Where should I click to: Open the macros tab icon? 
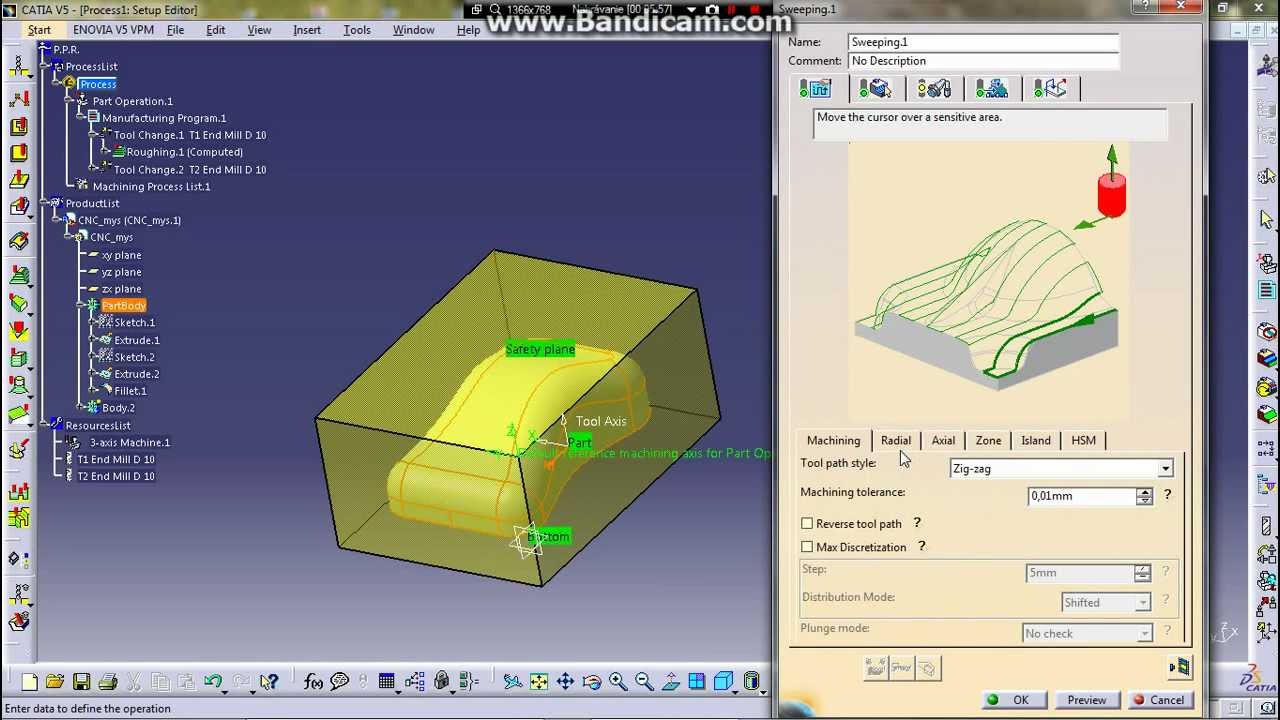pos(1050,89)
